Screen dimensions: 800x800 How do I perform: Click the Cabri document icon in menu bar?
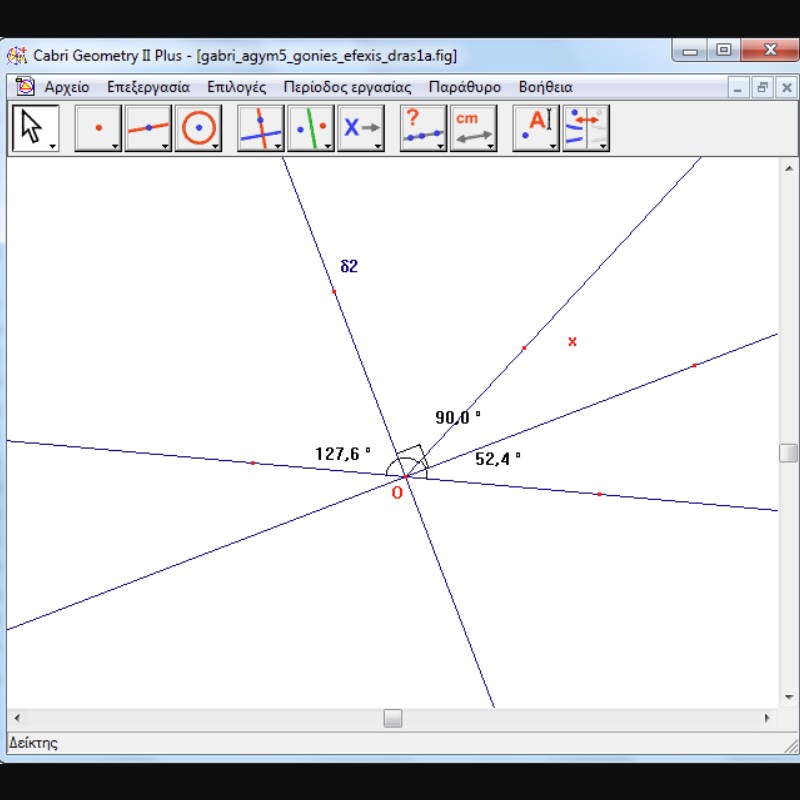click(x=24, y=87)
